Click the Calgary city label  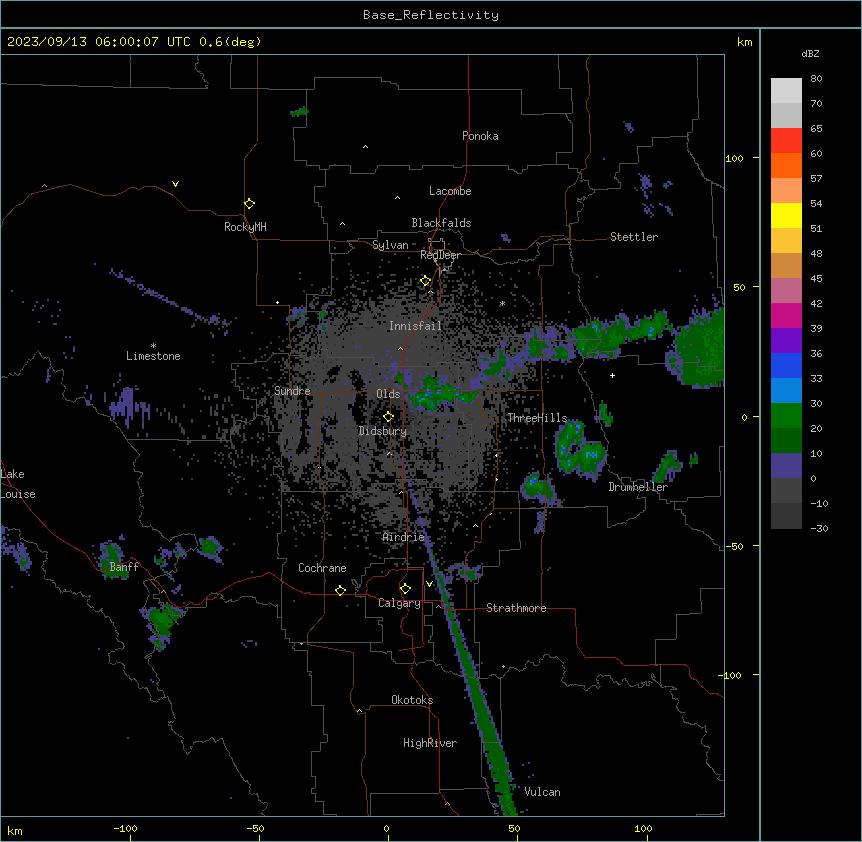(x=399, y=603)
